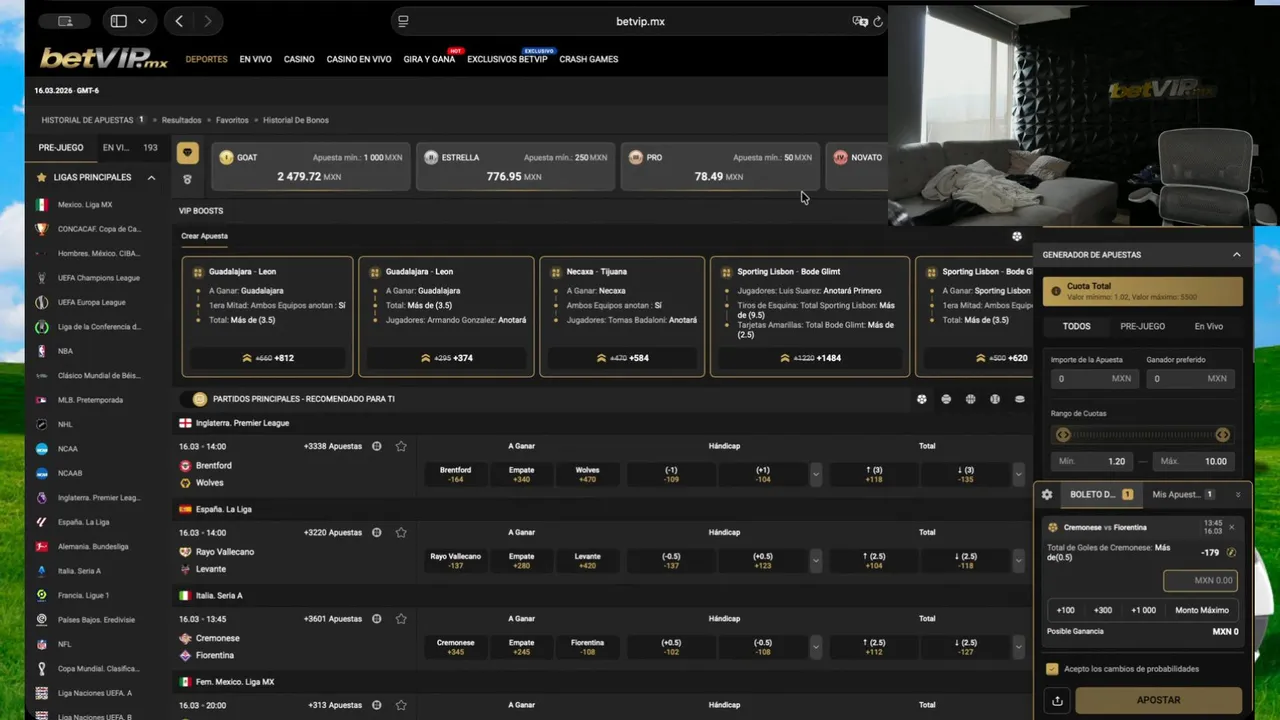Click the bet slip MXN 0.00 stake field
This screenshot has height=720, width=1280.
click(x=1200, y=580)
